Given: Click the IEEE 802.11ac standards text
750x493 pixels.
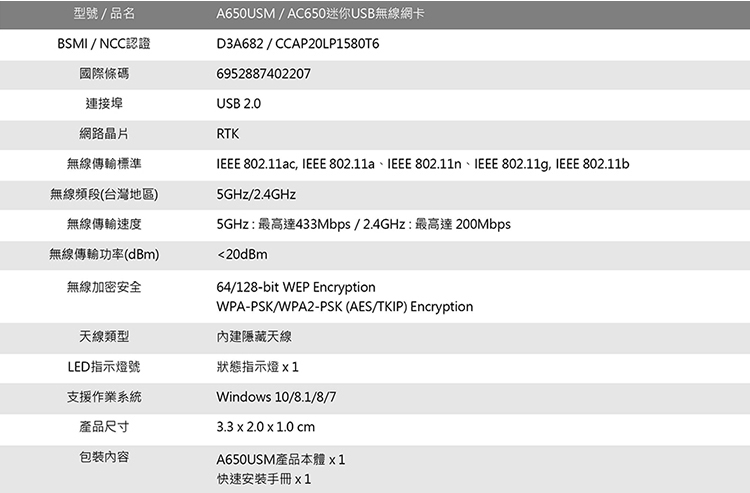Looking at the screenshot, I should tap(256, 163).
